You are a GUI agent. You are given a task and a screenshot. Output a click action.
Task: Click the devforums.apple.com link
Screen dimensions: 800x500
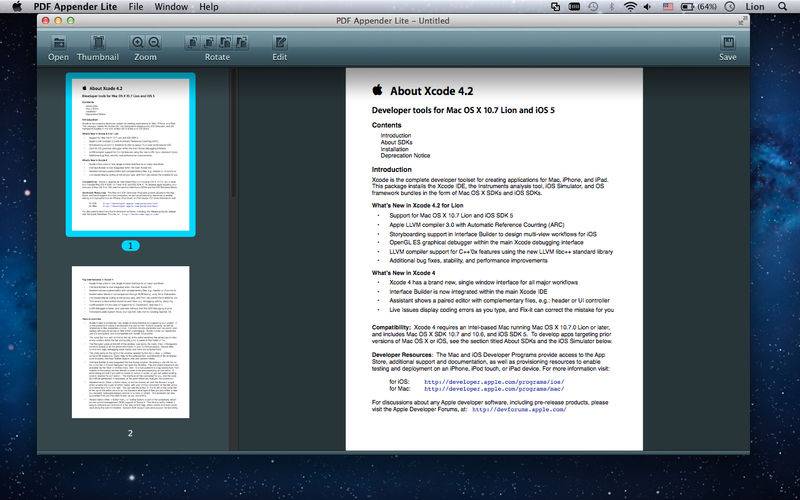pos(519,409)
